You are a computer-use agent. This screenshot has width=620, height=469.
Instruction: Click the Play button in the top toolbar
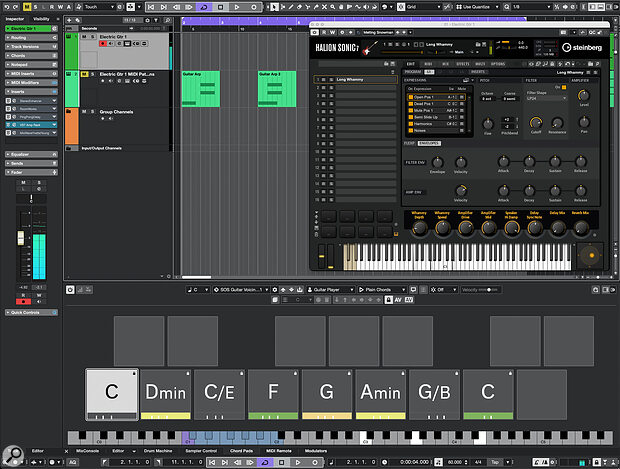(236, 7)
